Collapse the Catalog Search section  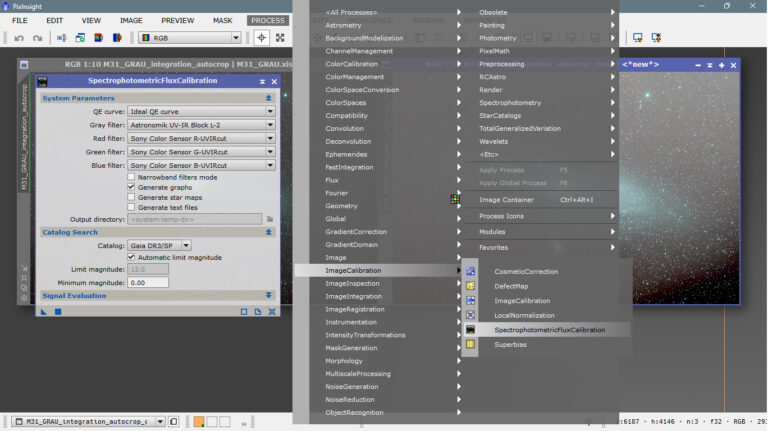268,232
